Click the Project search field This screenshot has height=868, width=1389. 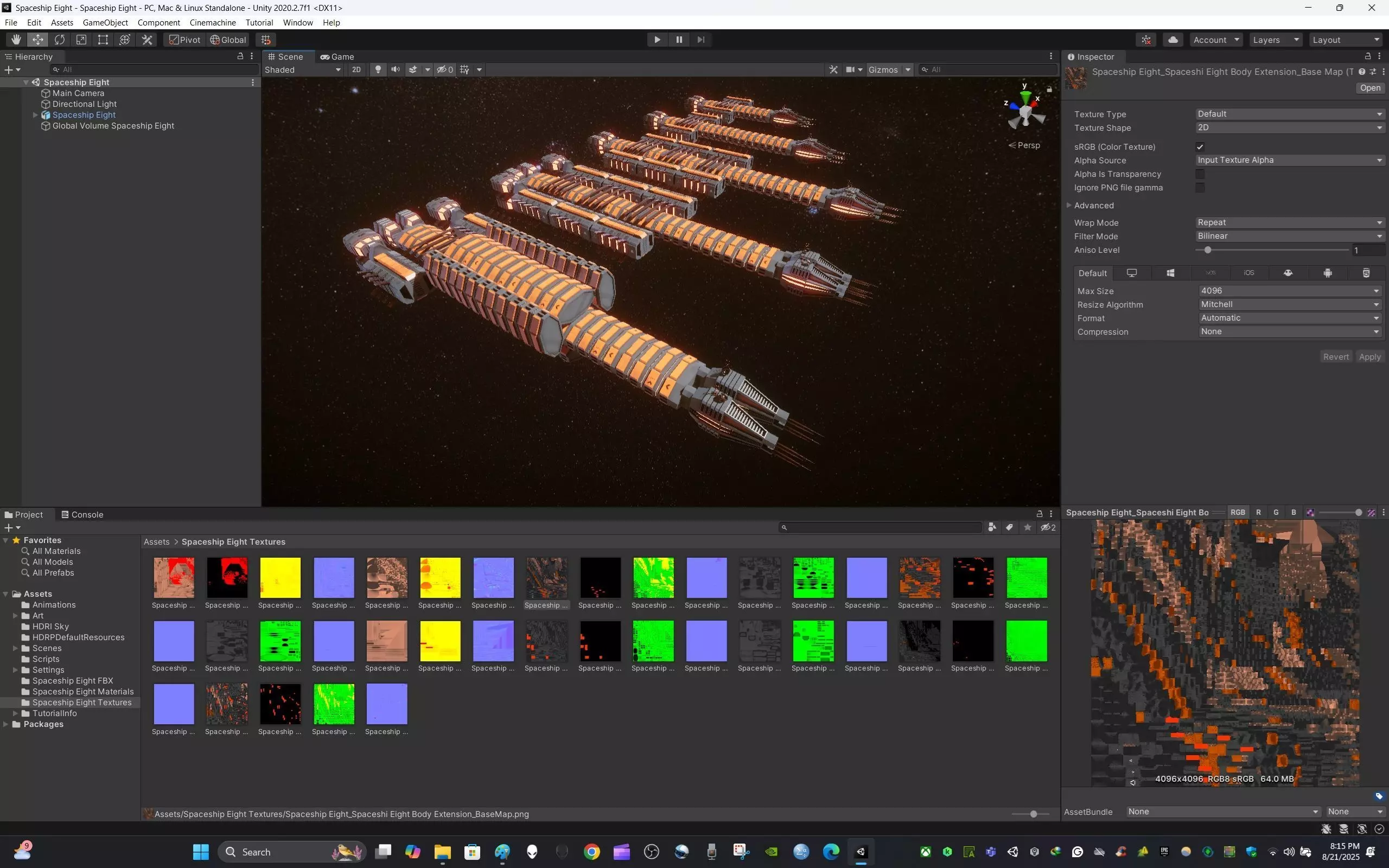[881, 527]
